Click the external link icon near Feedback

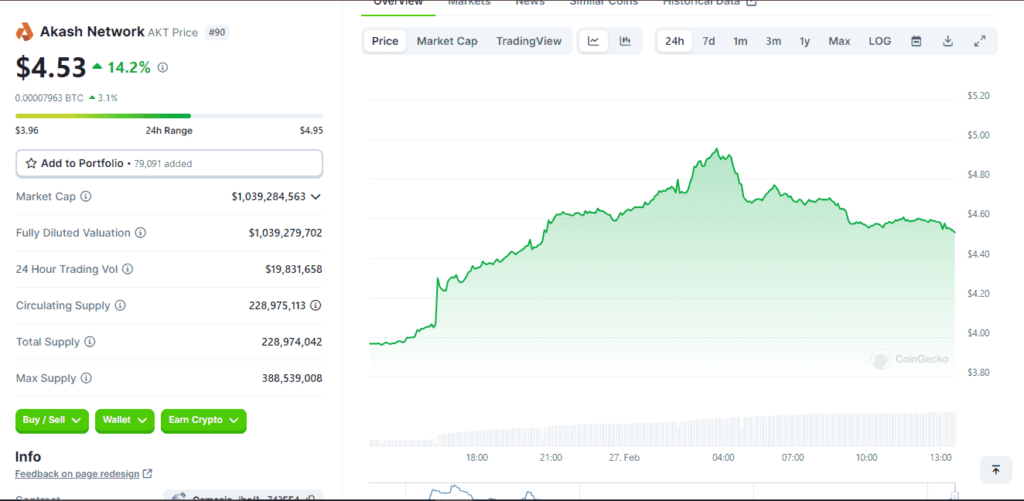pyautogui.click(x=148, y=474)
